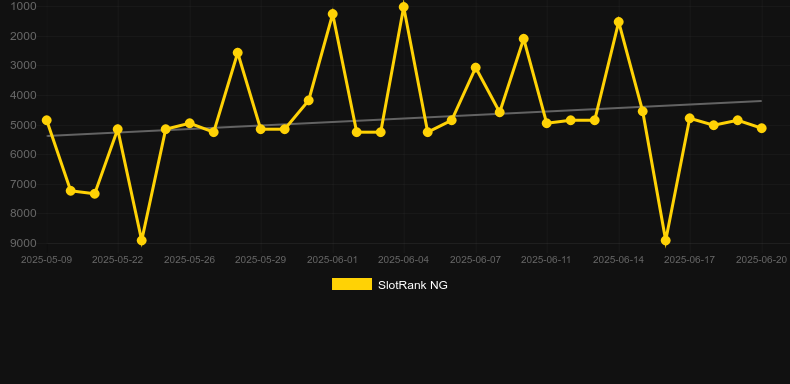Click the 2025-06-01 x-axis date label

click(333, 260)
